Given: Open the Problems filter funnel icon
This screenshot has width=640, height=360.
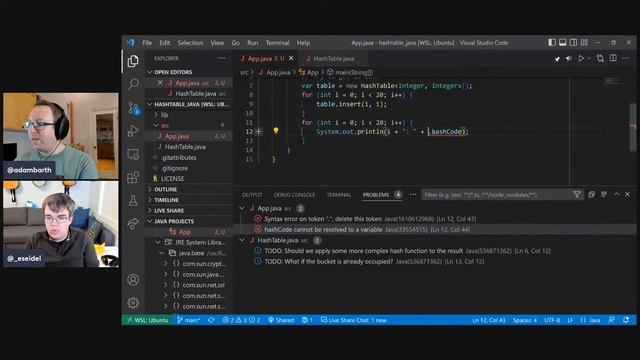Looking at the screenshot, I should [x=577, y=195].
